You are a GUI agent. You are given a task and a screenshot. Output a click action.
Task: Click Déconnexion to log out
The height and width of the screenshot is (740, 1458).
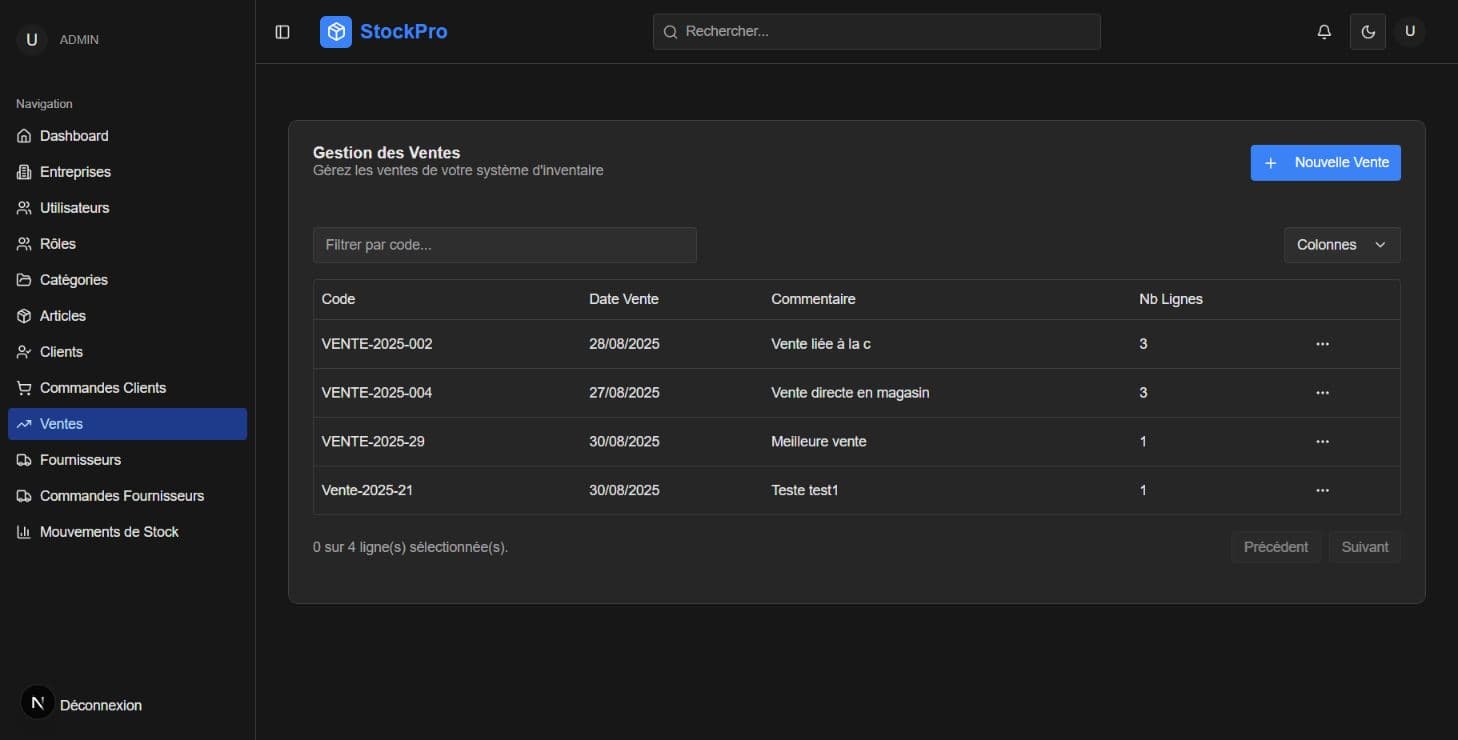coord(101,705)
